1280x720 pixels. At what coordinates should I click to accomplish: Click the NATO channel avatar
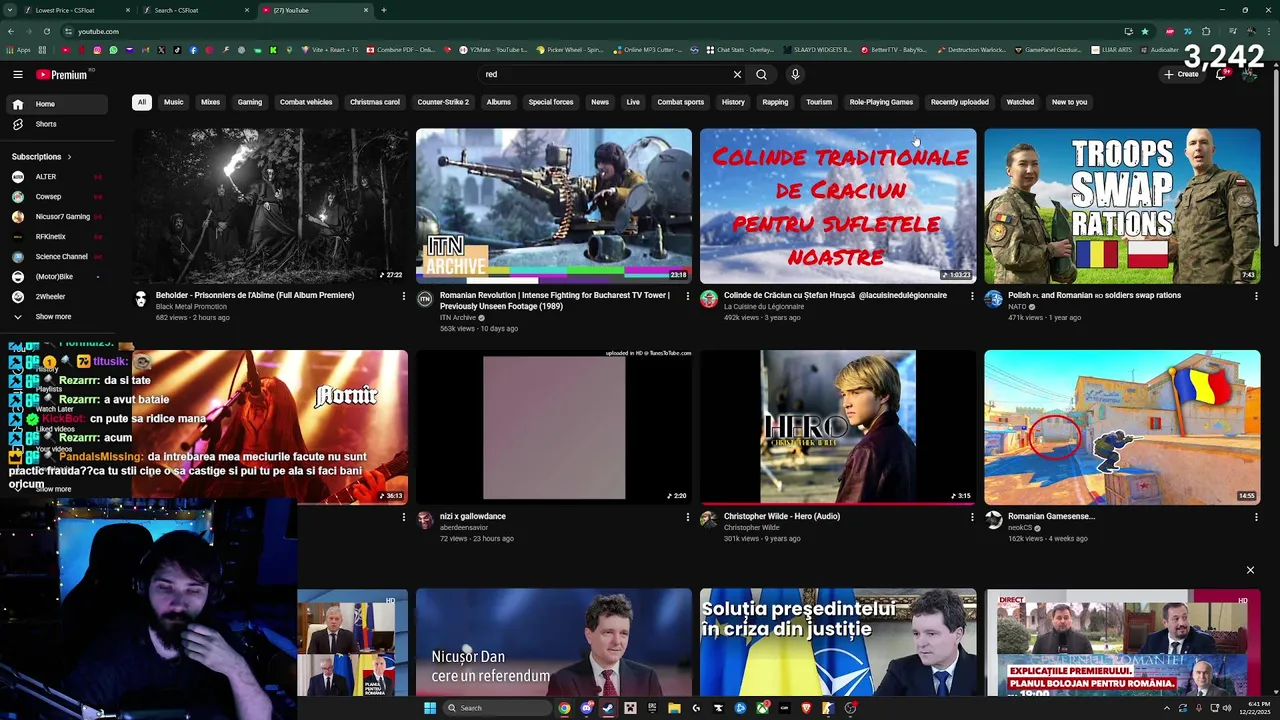click(x=993, y=299)
